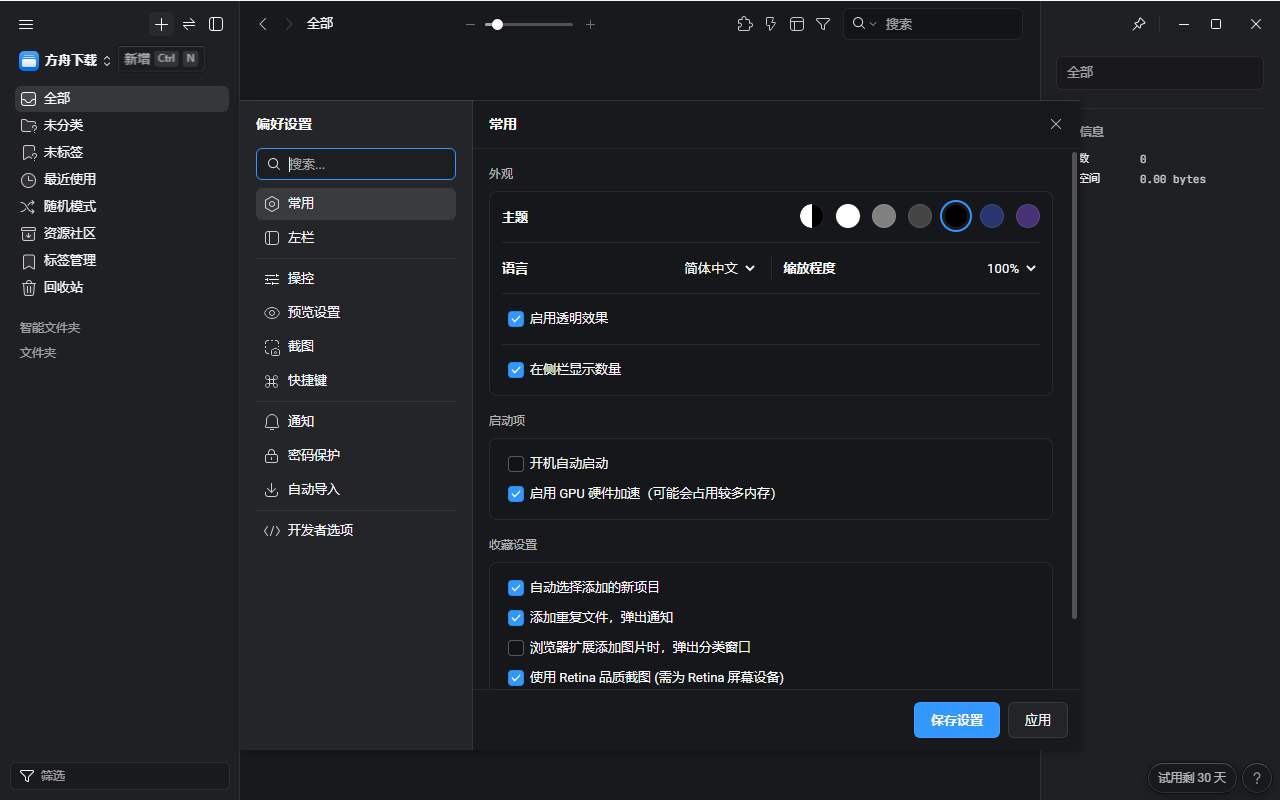Open the browser extension icon in the toolbar

[x=745, y=23]
